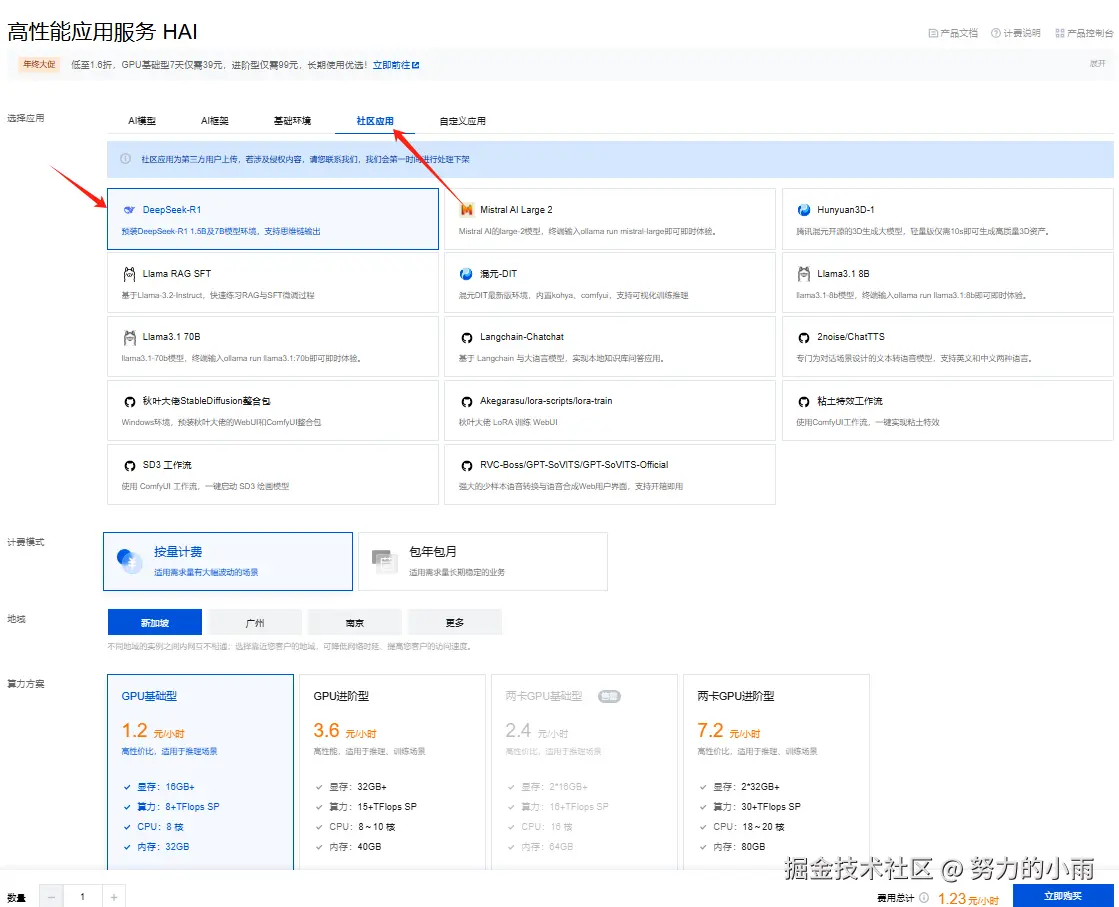Click the 产品文档 document icon
Viewport: 1119px width, 907px height.
click(x=933, y=34)
